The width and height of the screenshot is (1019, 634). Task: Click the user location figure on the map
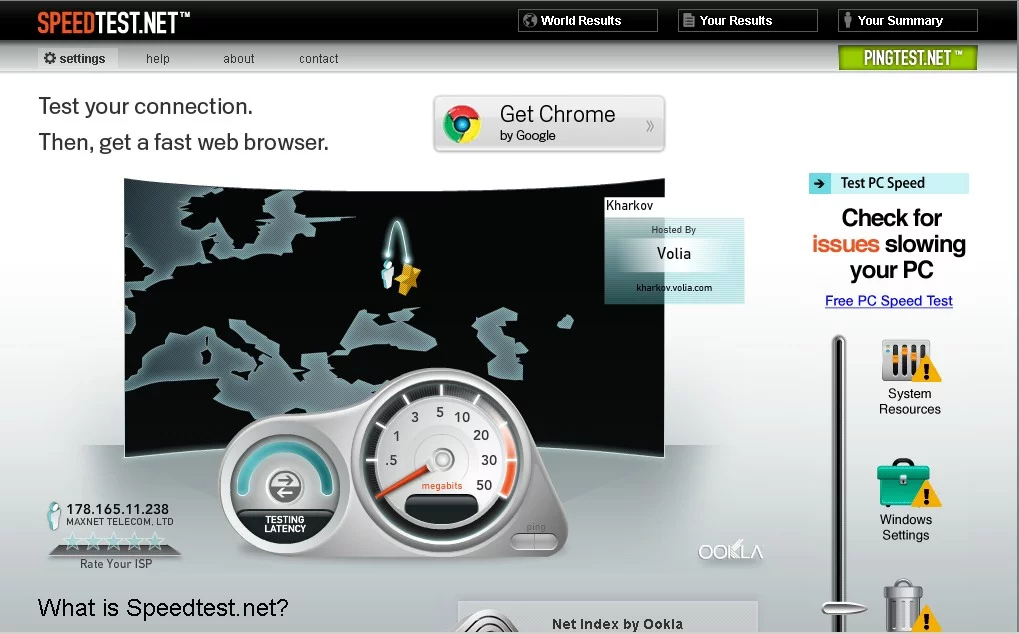[387, 273]
